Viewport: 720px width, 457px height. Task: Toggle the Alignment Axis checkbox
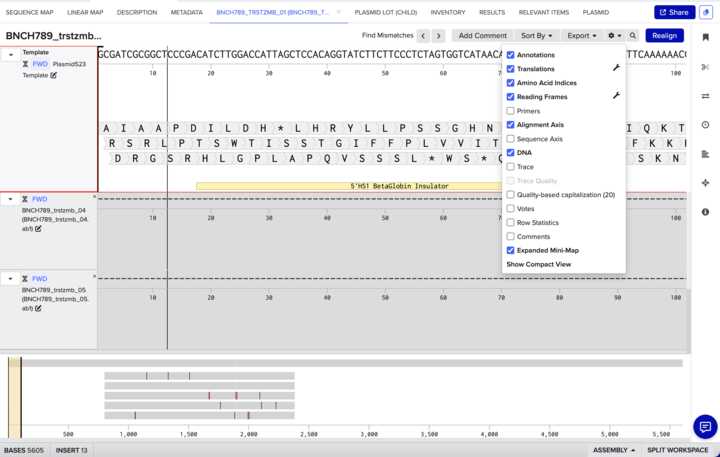510,124
